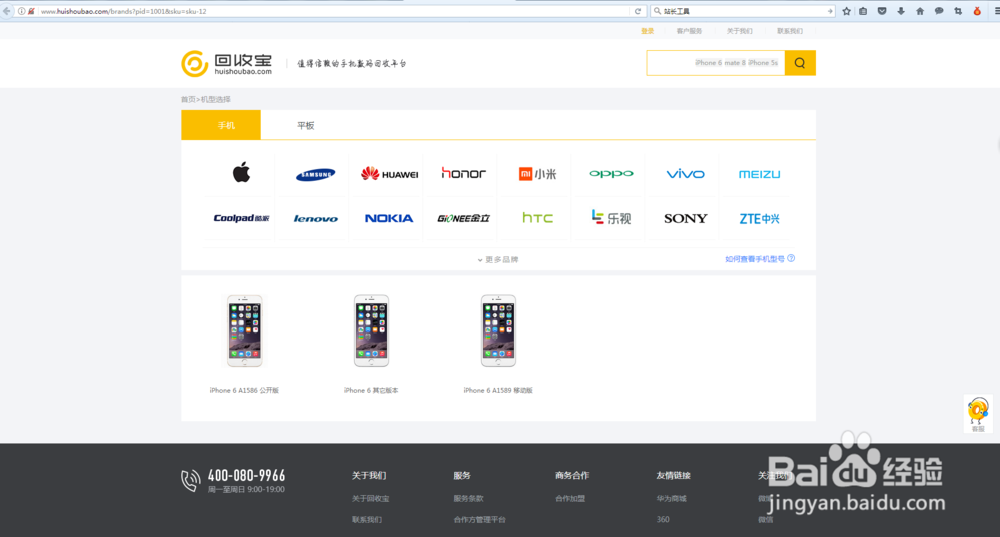The width and height of the screenshot is (1000, 537).
Task: Select the OPPO brand logo
Action: 611,173
